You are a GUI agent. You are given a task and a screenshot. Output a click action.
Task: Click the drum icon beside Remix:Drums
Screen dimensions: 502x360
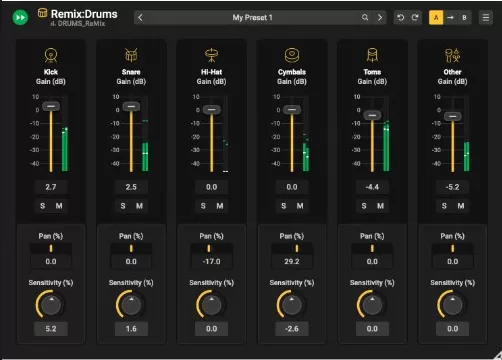coord(42,13)
